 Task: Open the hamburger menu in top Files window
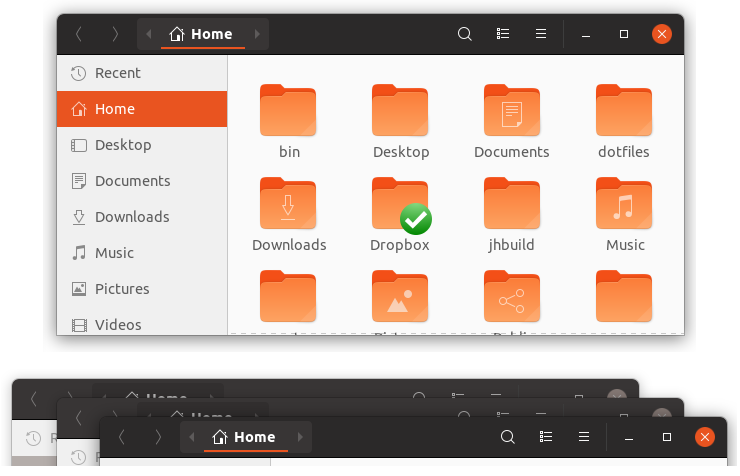coord(541,34)
